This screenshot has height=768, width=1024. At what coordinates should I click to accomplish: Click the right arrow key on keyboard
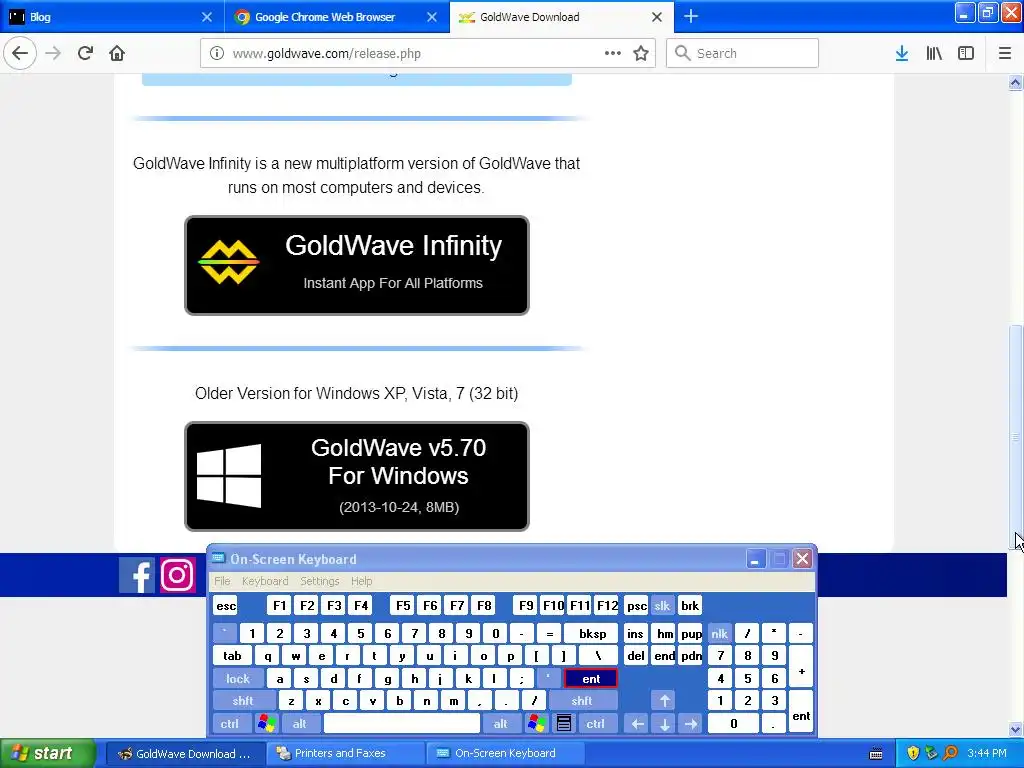pos(691,724)
